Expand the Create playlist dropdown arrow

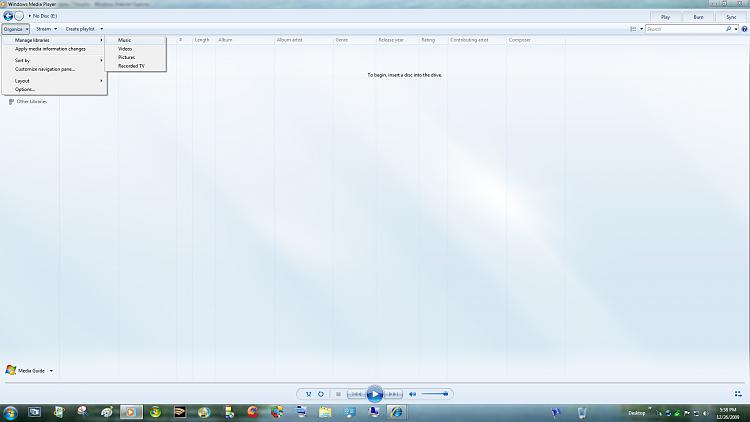pos(101,29)
